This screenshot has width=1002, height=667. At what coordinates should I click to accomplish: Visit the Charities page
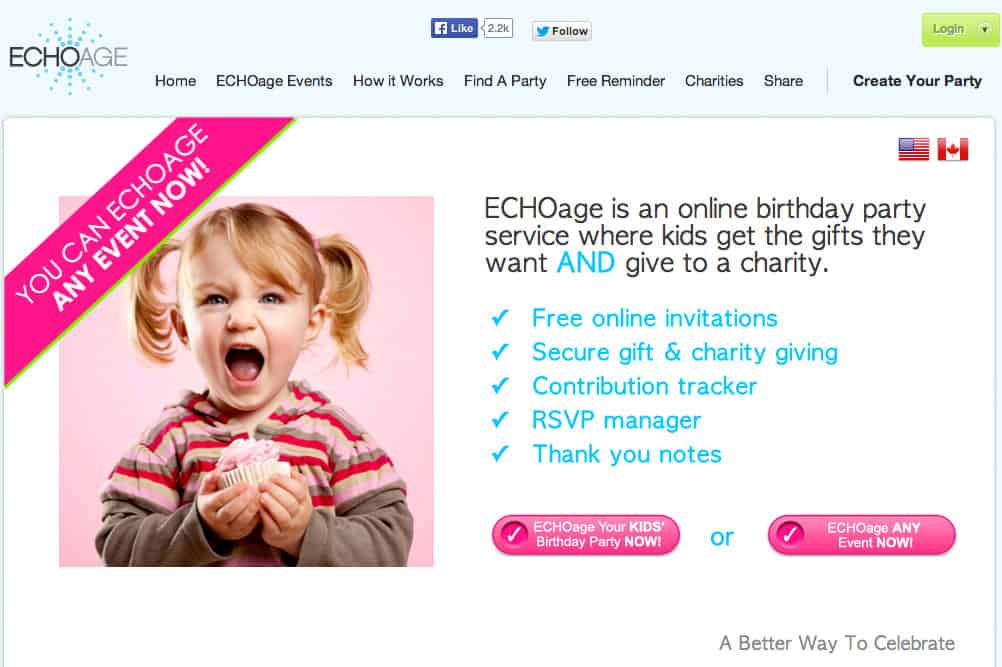pyautogui.click(x=714, y=81)
